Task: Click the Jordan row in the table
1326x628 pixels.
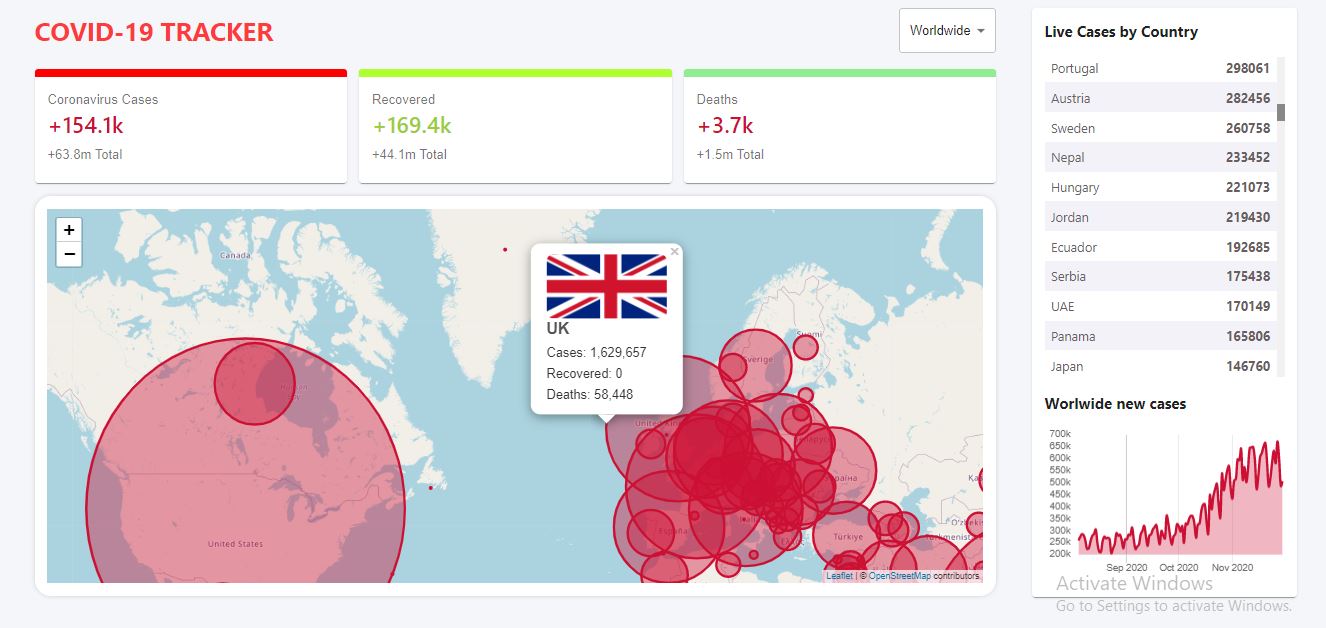Action: [x=1160, y=217]
